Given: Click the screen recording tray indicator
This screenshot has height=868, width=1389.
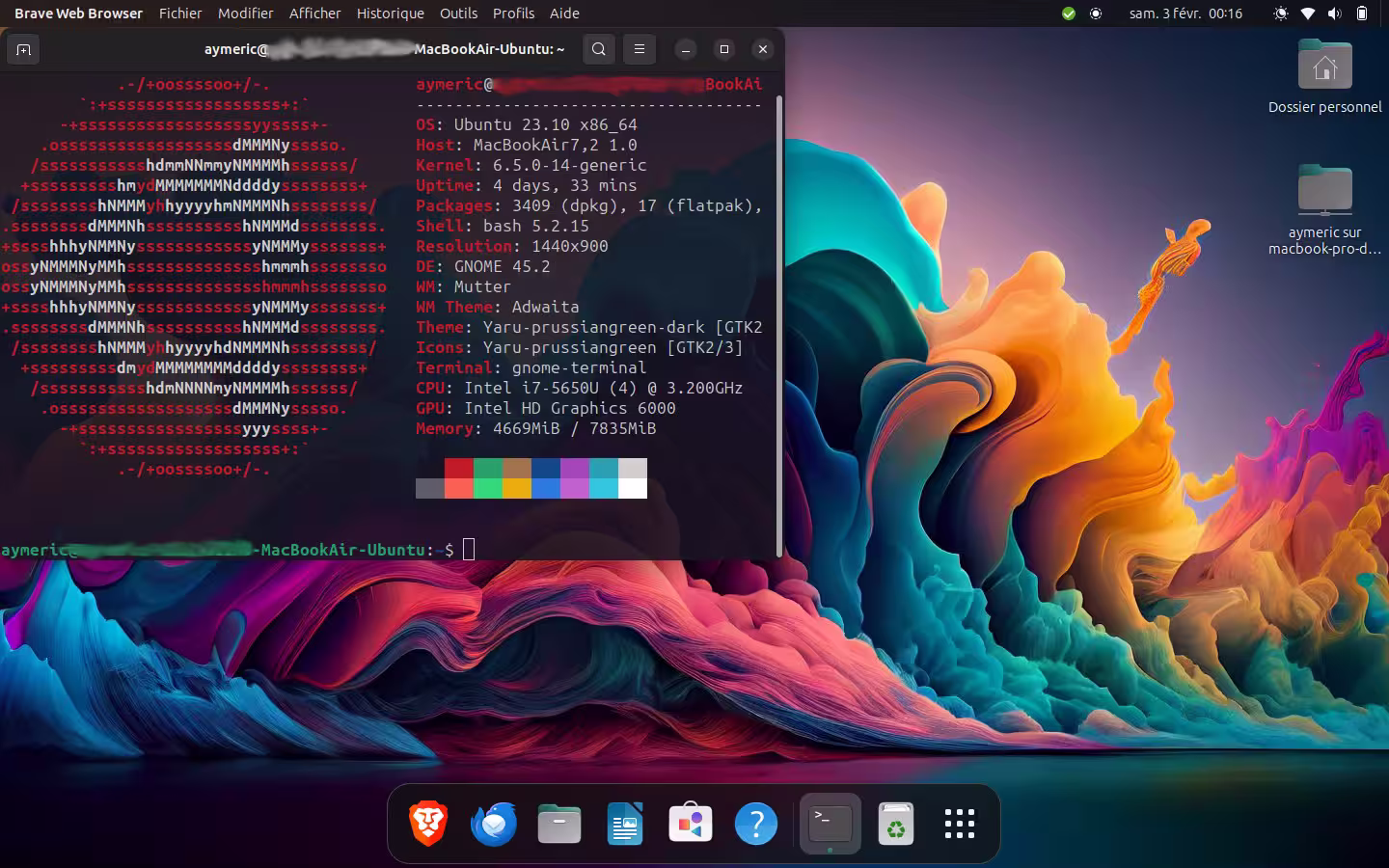Looking at the screenshot, I should coord(1096,14).
